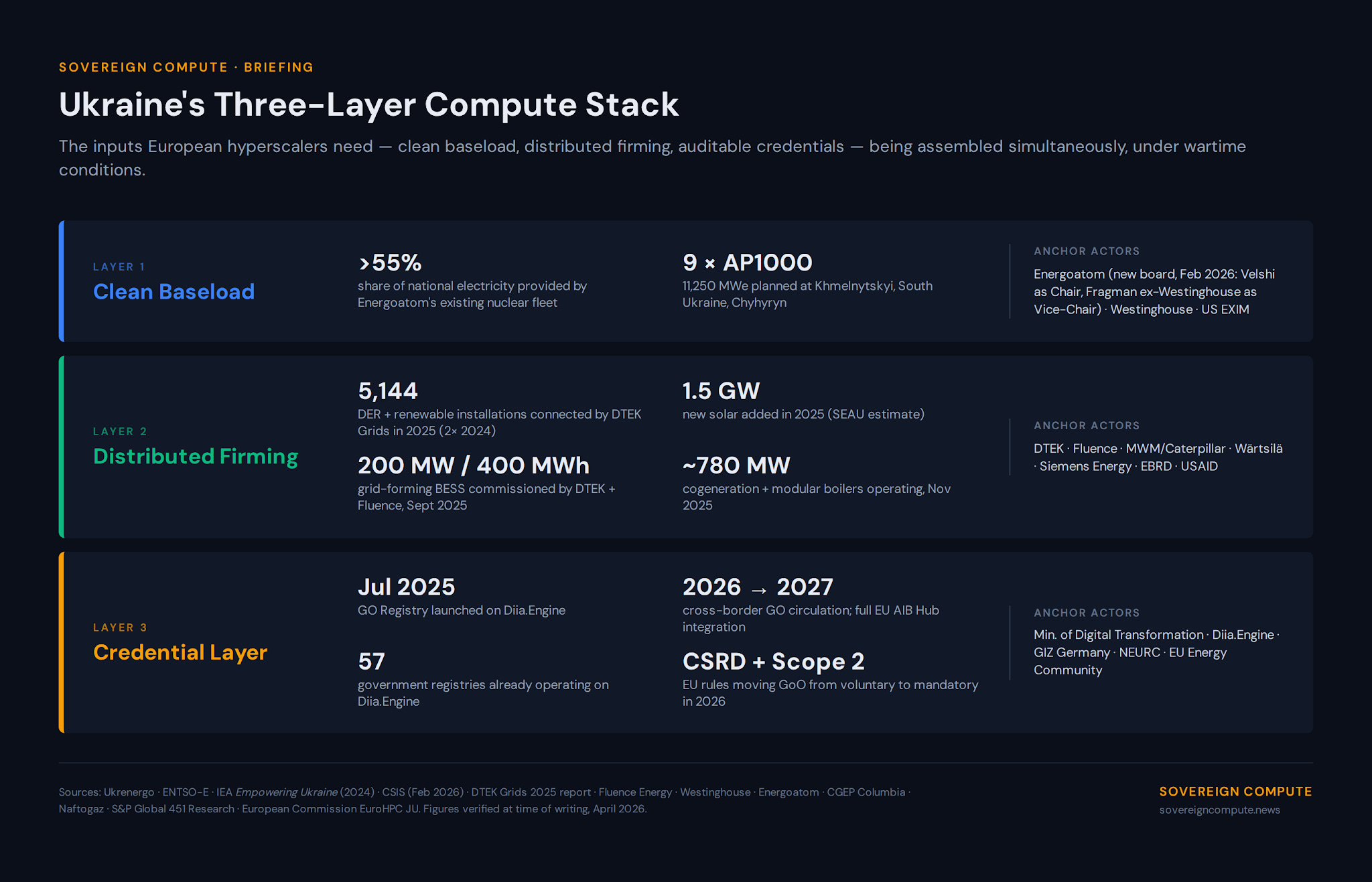Click Anchor Actors label in Layer 1

click(1086, 251)
